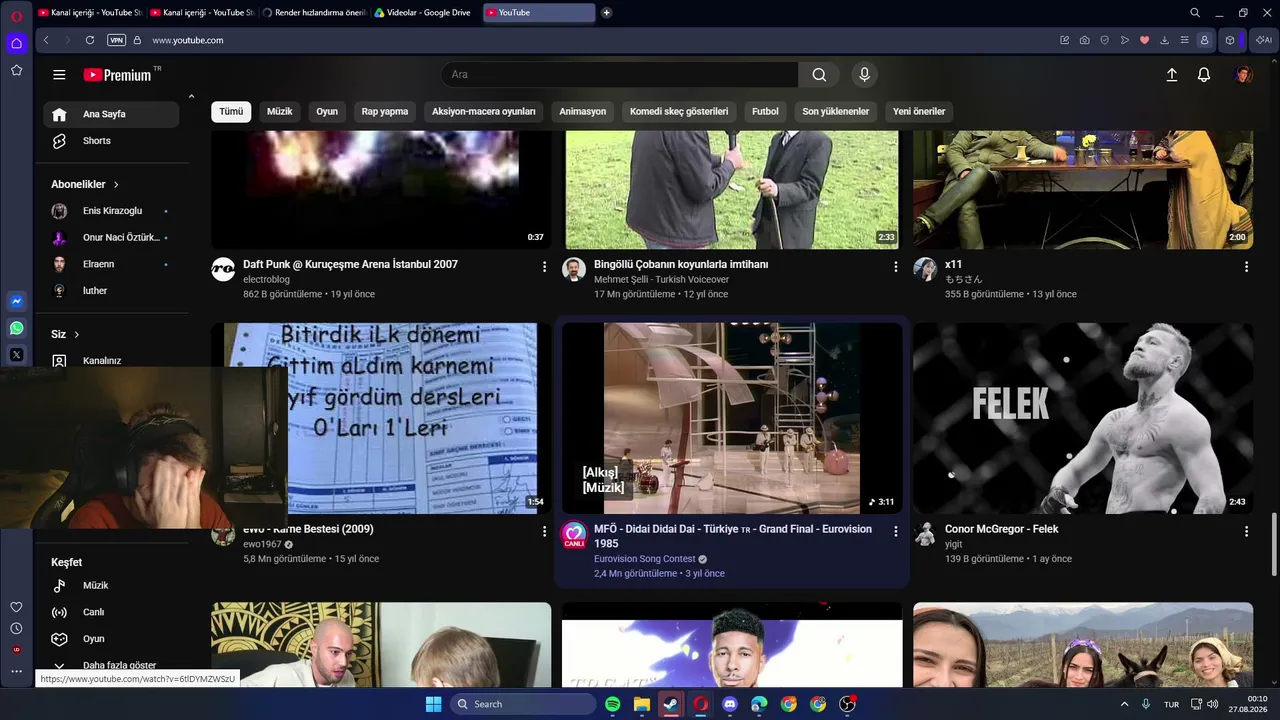Select the Komedi skeç gösterileri chip

679,111
